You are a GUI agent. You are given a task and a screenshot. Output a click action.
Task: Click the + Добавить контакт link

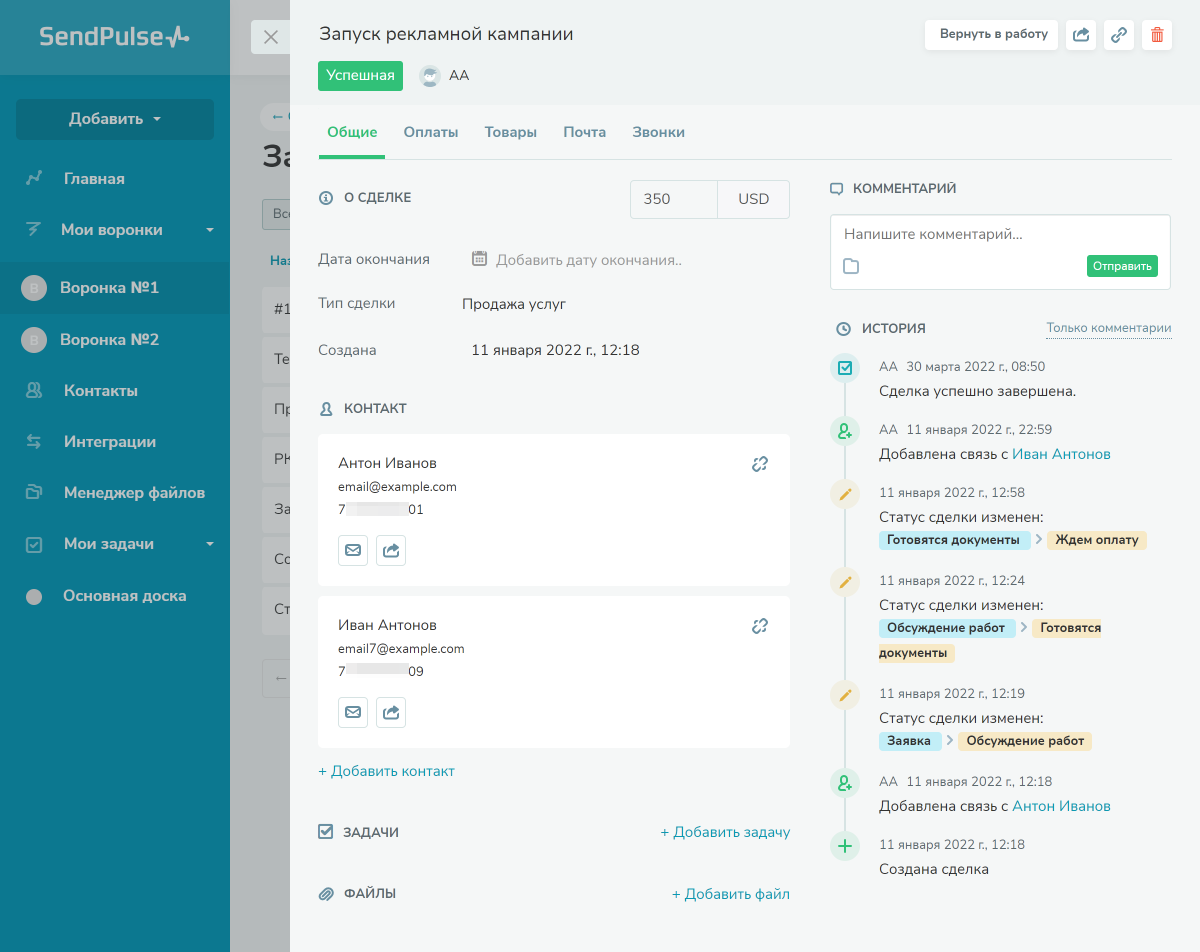(386, 771)
